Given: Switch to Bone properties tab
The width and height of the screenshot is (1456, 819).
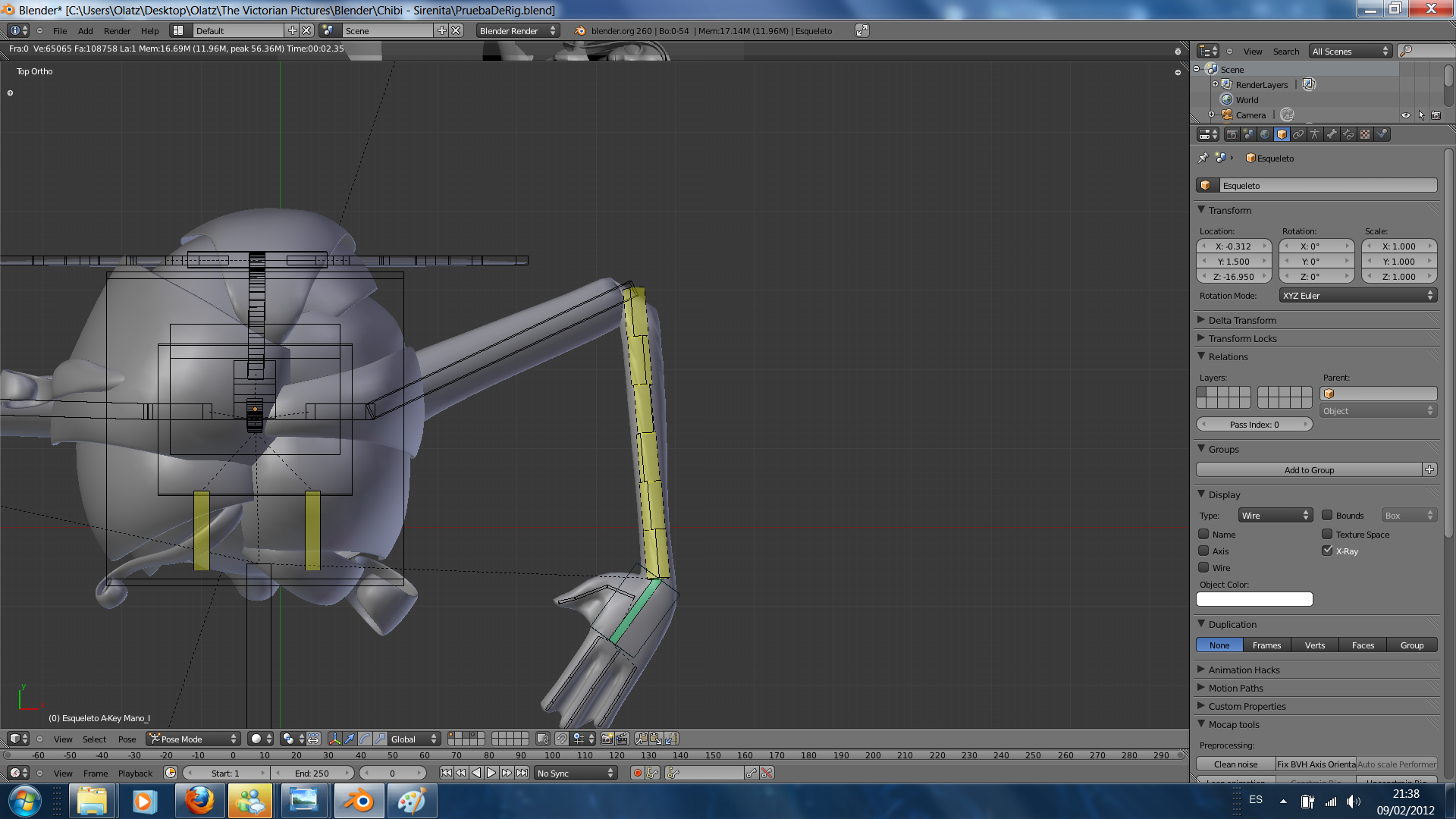Looking at the screenshot, I should [1332, 134].
